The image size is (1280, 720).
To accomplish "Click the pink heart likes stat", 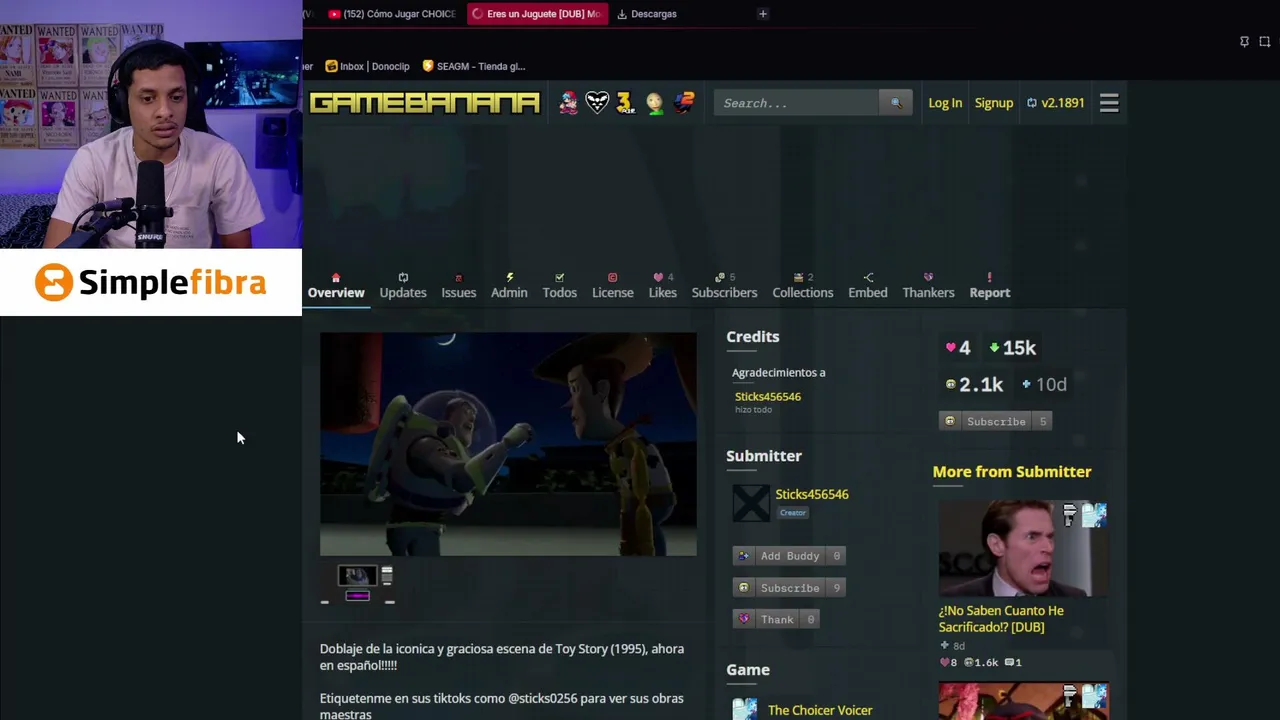I will (x=957, y=348).
